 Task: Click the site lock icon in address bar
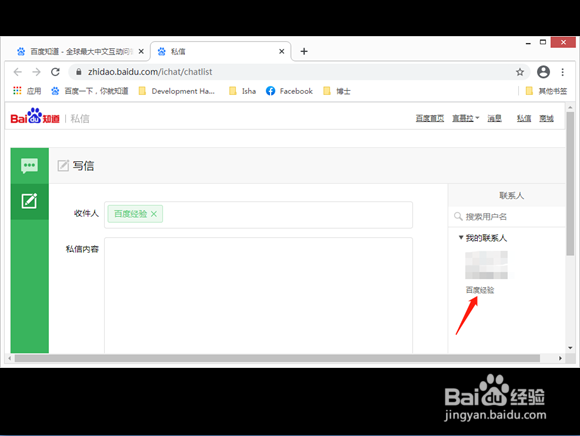(x=78, y=72)
